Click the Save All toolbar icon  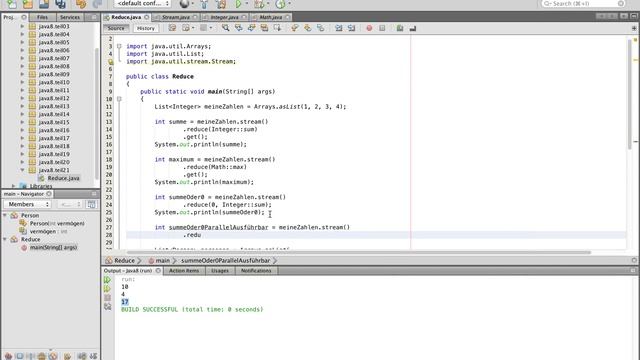coord(60,4)
